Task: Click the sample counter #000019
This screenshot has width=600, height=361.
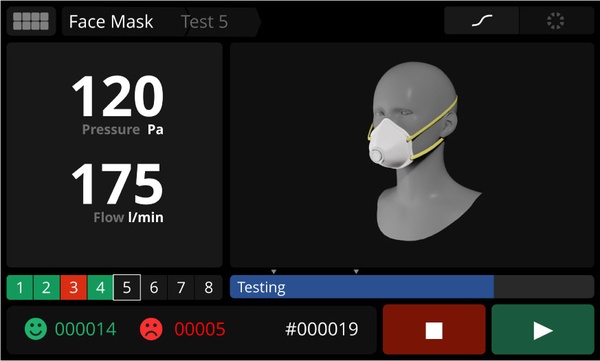Action: (322, 329)
